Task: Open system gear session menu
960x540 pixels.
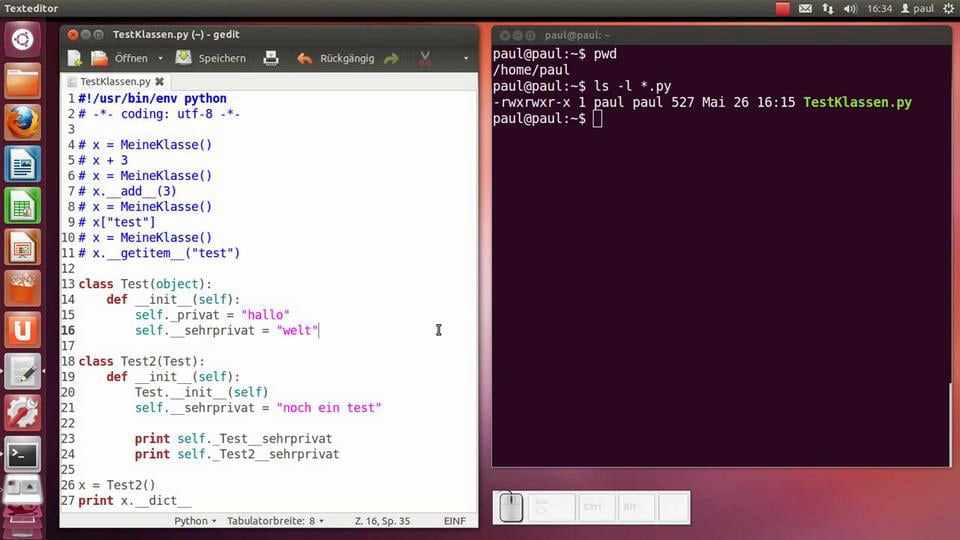Action: click(948, 9)
